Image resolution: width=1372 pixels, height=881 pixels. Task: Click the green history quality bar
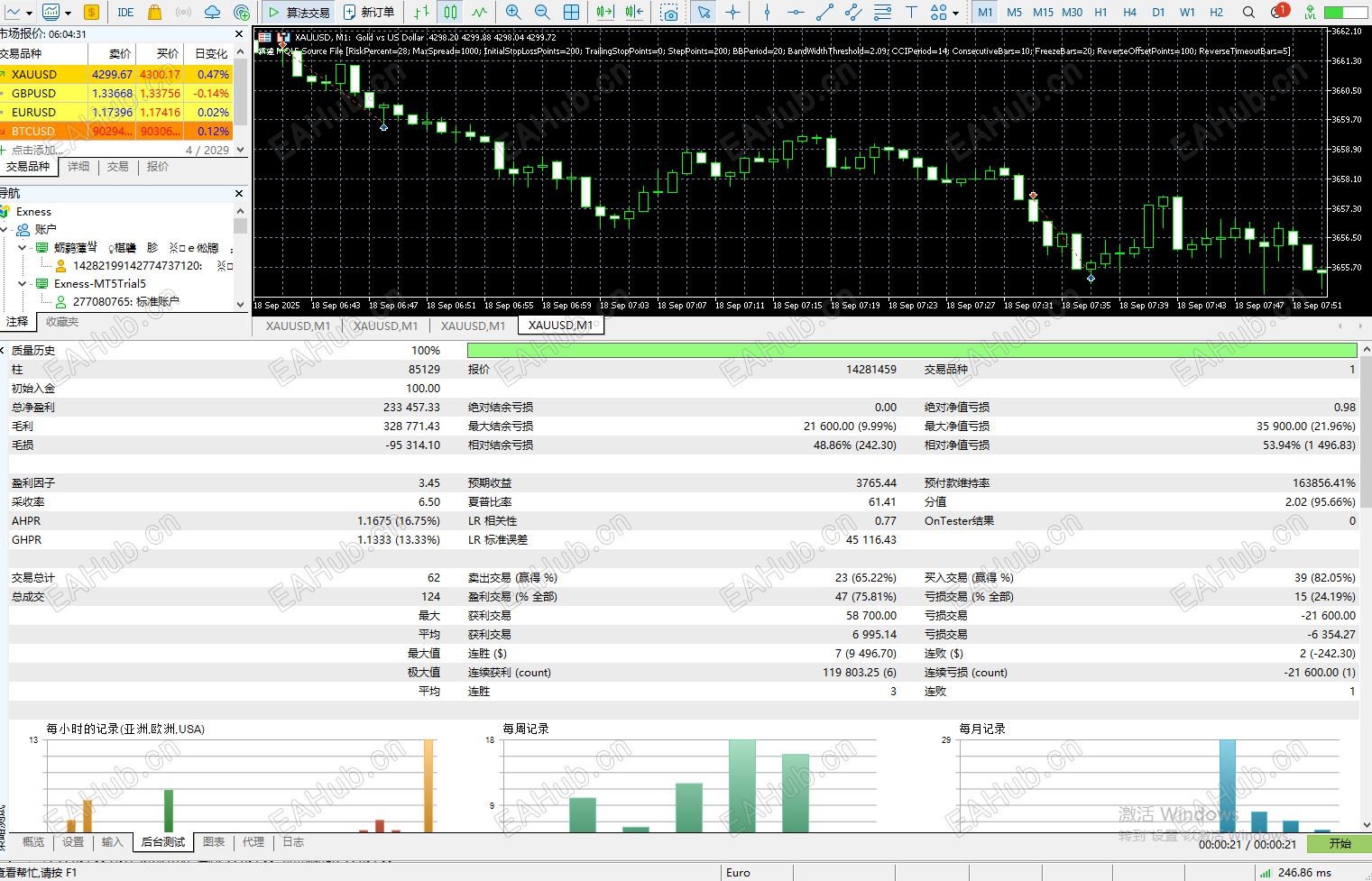(x=912, y=351)
